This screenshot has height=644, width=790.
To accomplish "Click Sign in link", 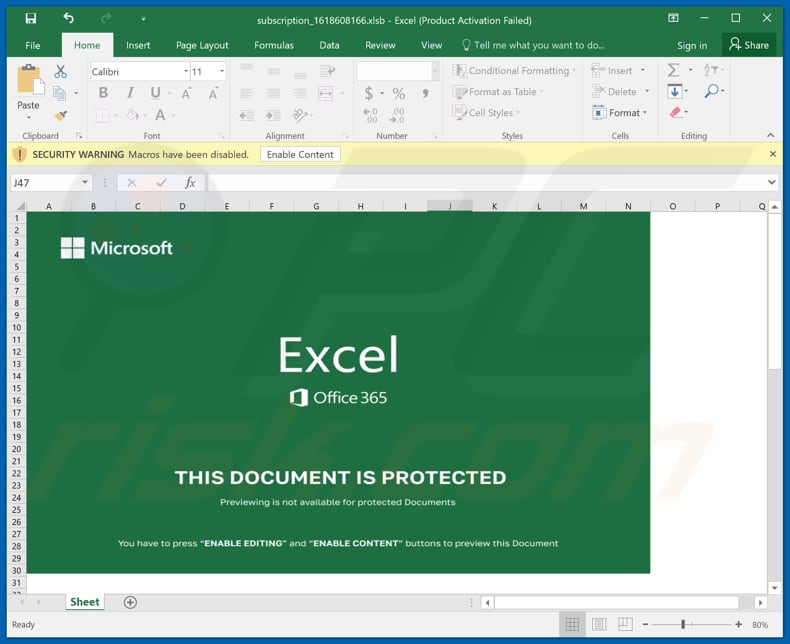I will click(x=692, y=45).
